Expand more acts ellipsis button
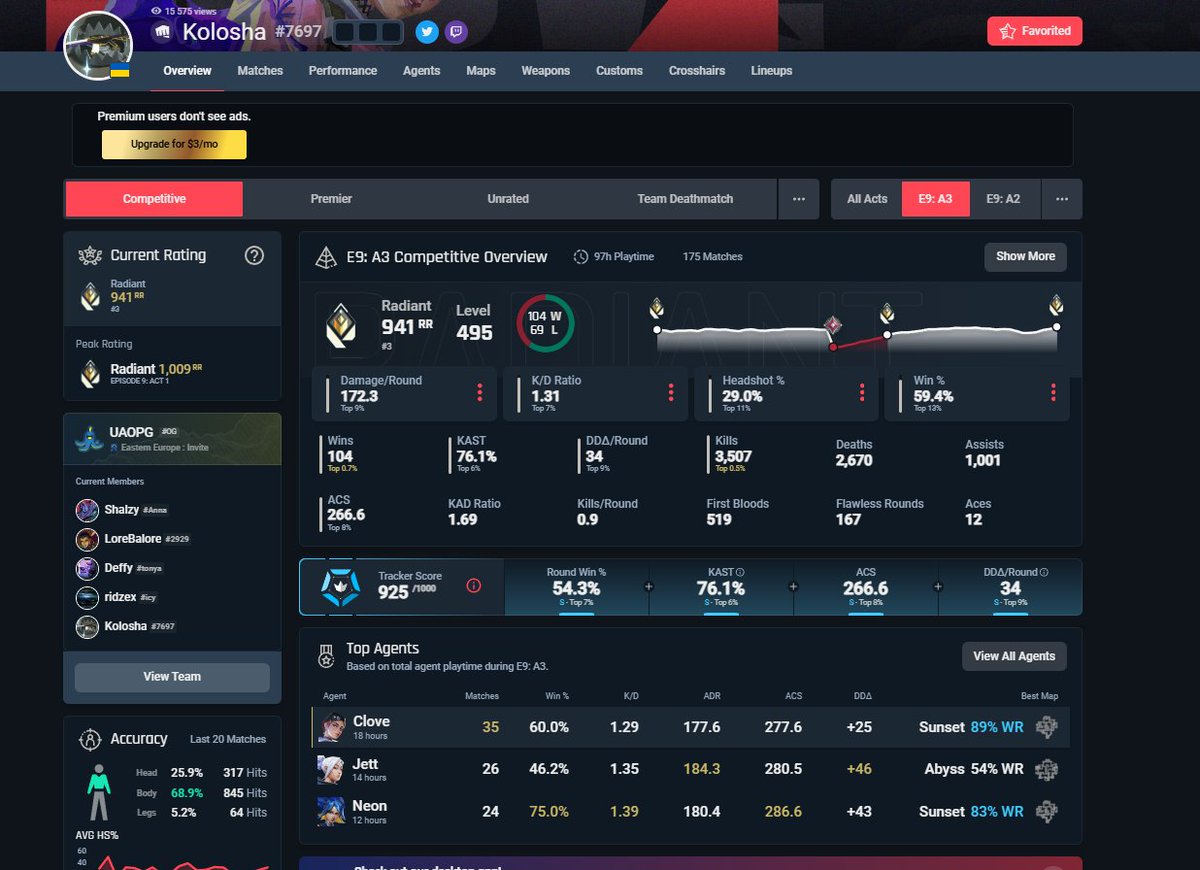This screenshot has width=1200, height=870. (x=1061, y=199)
